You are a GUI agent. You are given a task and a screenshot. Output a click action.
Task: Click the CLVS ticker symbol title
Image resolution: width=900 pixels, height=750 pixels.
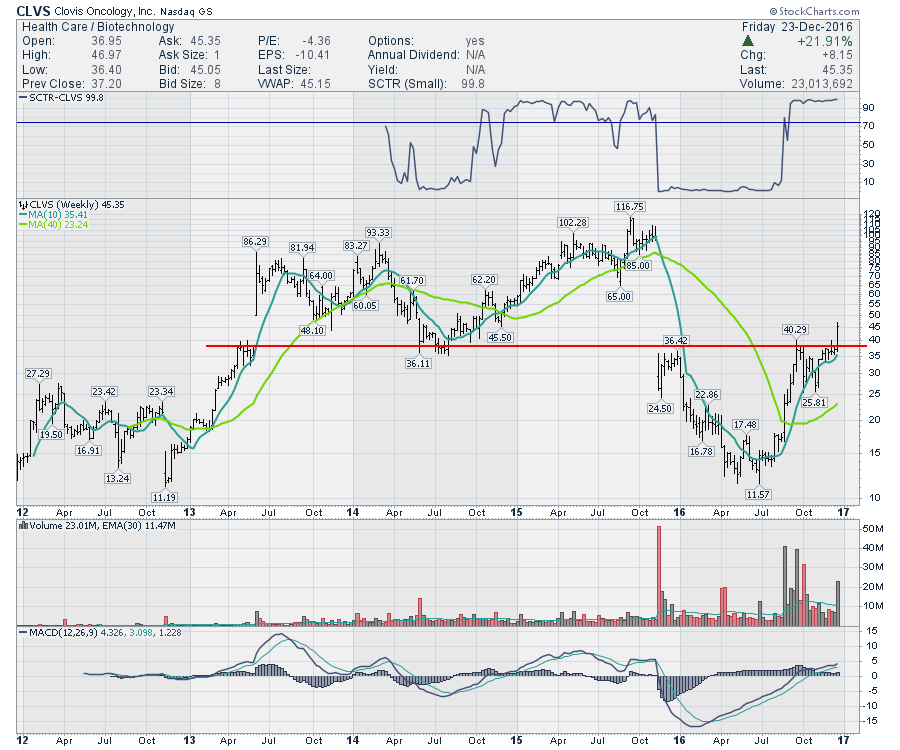pos(33,11)
